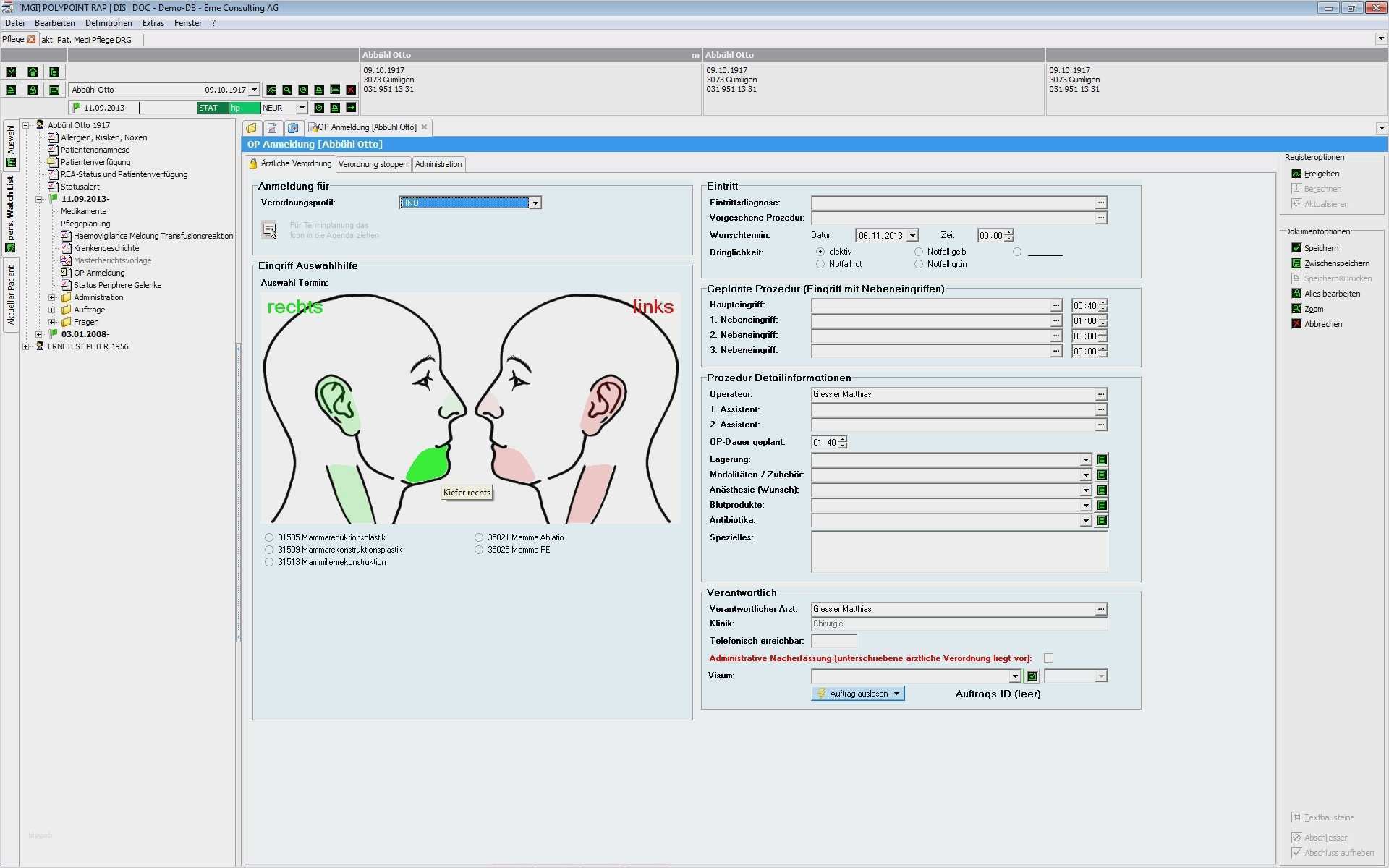Click the green arrow icon beside NEUR
Screen dimensions: 1389x868
[351, 108]
